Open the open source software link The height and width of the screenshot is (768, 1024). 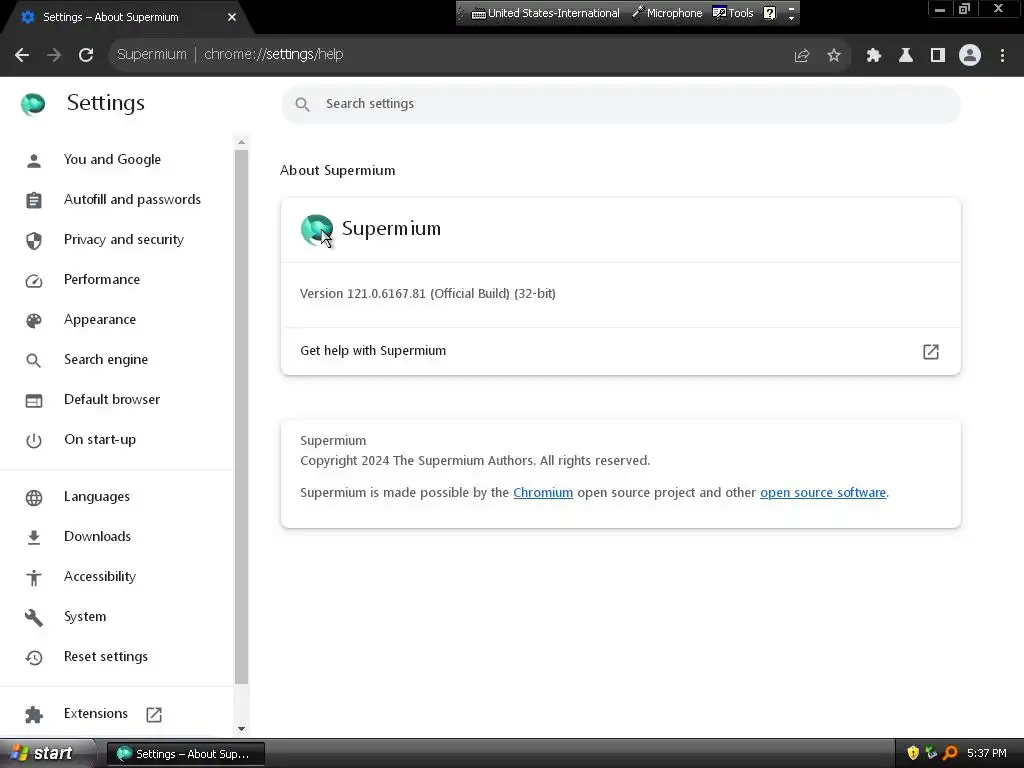tap(823, 493)
